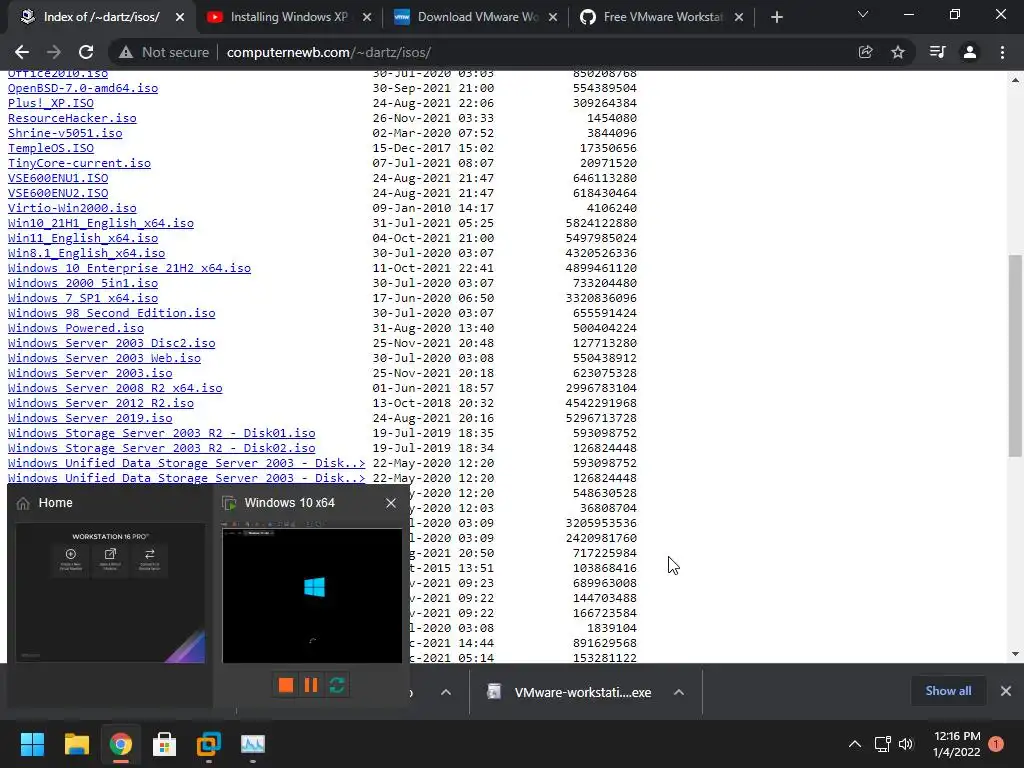Open Windows_Storage_Server_2003_R2_-_Disk01.iso link
Image resolution: width=1024 pixels, height=768 pixels.
(x=161, y=434)
